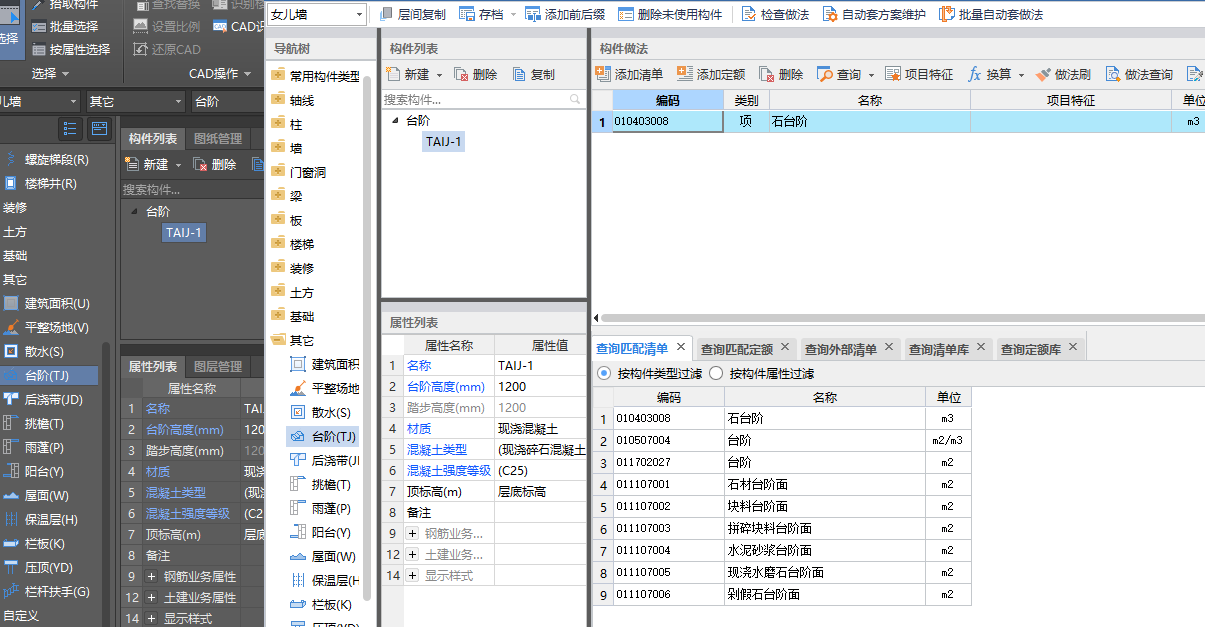Open the 存档 dropdown arrow

[513, 15]
